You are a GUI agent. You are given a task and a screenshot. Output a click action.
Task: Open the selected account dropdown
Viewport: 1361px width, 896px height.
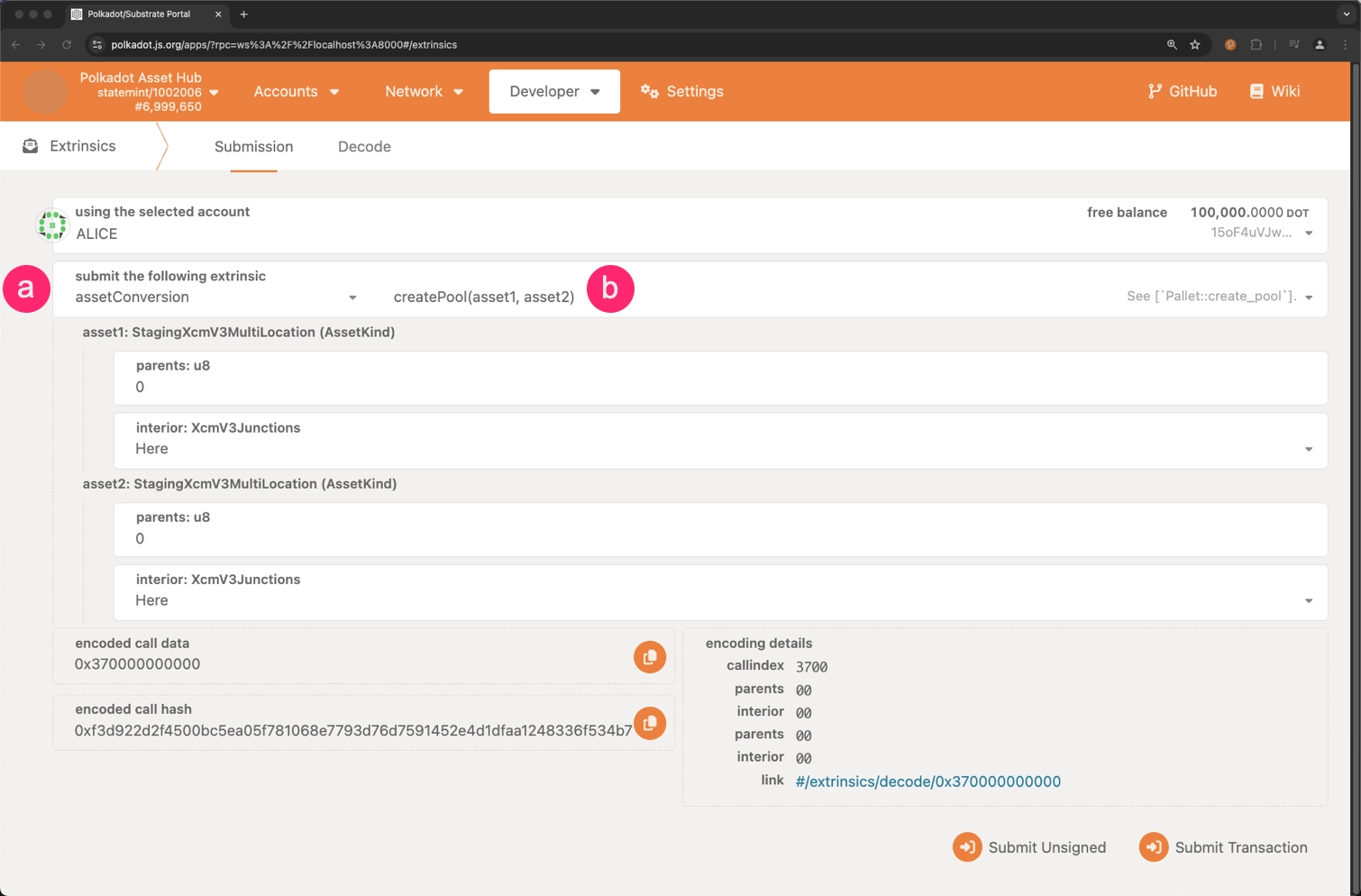(1308, 233)
